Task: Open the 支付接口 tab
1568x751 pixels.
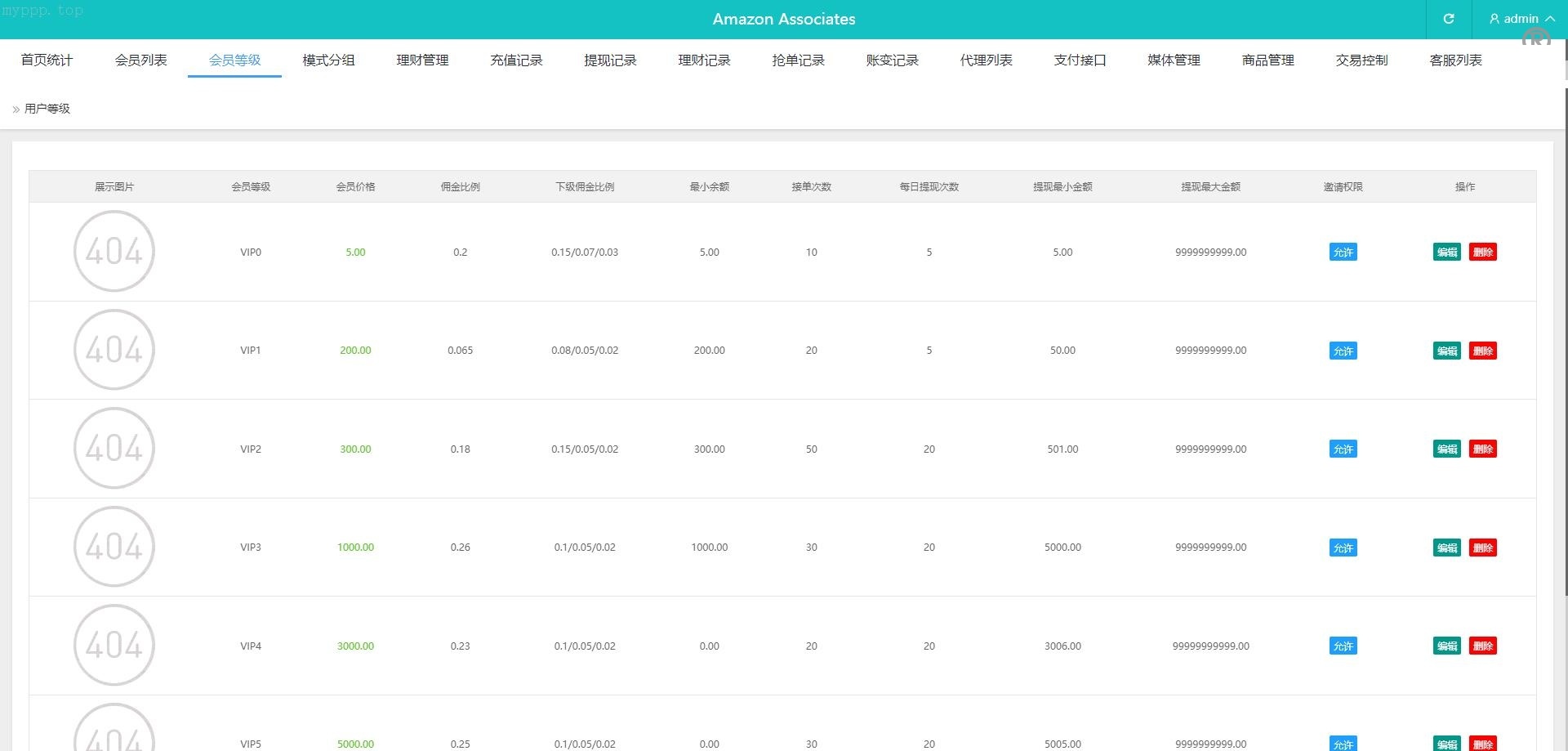Action: click(x=1080, y=60)
